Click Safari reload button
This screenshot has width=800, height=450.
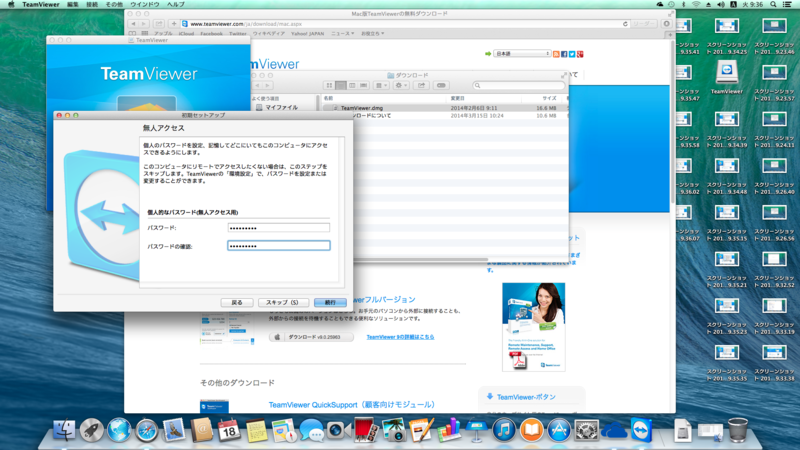(x=625, y=24)
